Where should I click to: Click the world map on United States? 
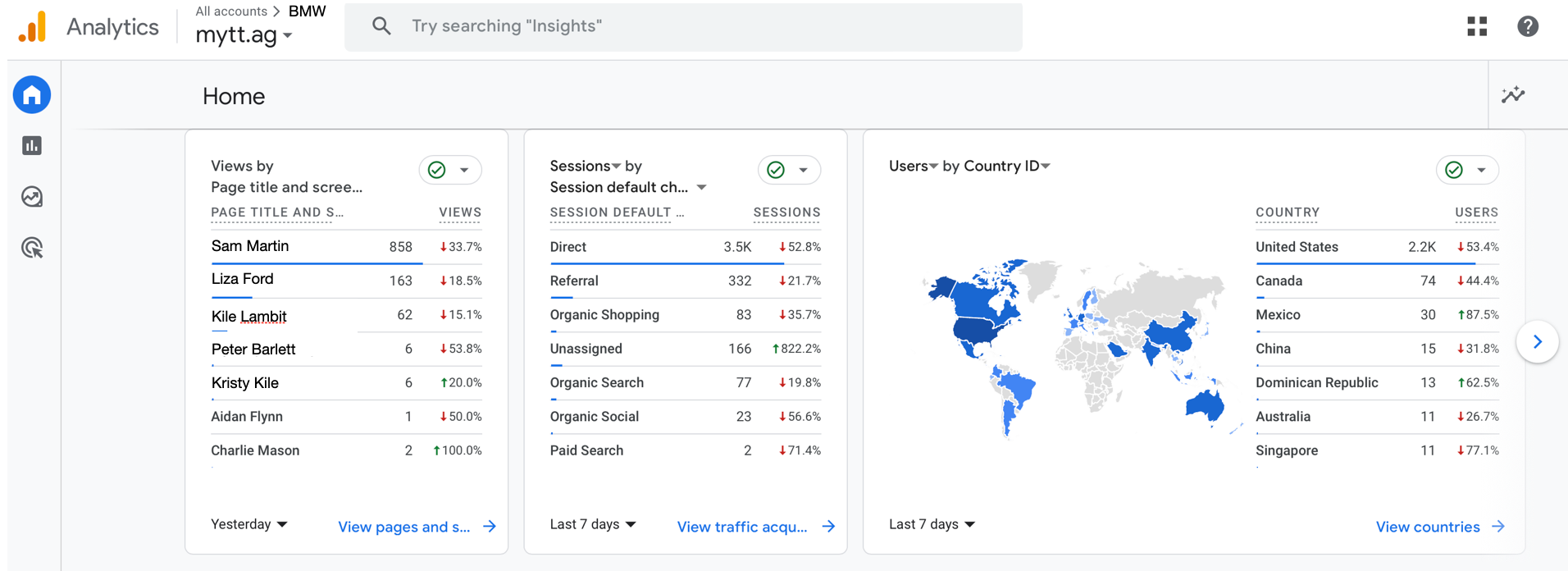(x=980, y=330)
